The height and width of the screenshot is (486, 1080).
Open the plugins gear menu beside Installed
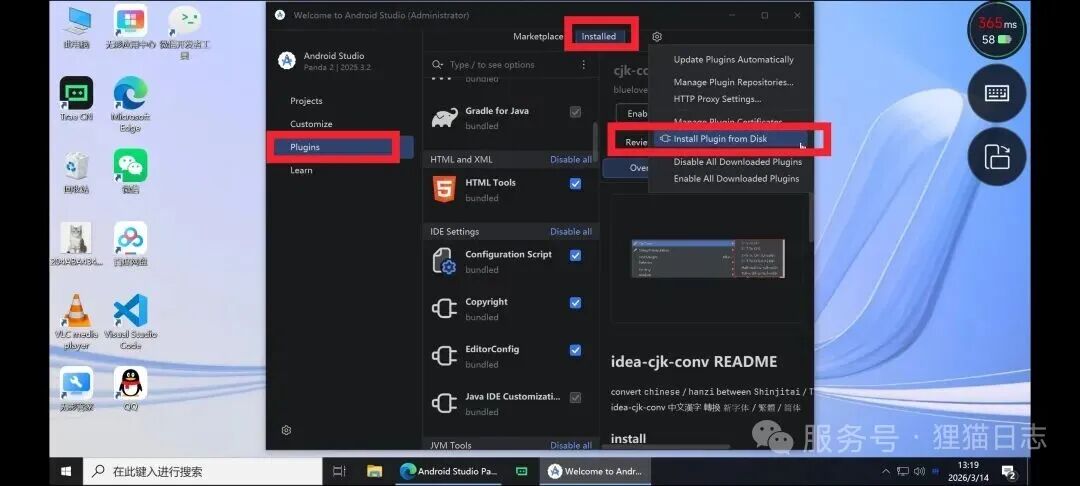click(656, 36)
